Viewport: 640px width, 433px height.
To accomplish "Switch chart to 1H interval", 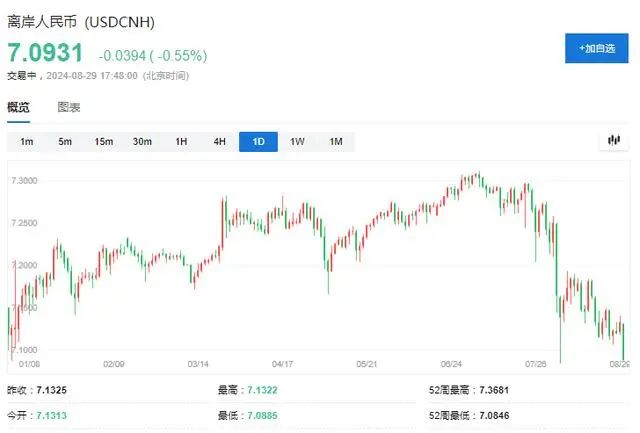I will coord(181,142).
